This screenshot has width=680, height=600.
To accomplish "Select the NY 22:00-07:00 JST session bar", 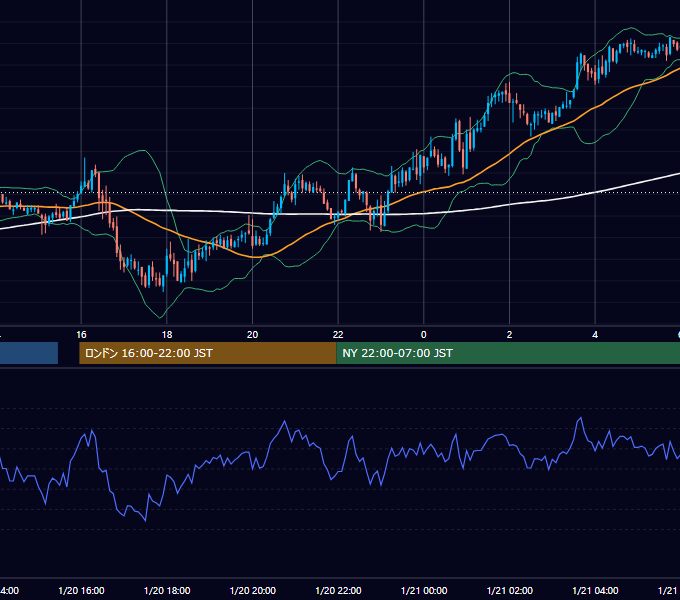I will tap(508, 353).
